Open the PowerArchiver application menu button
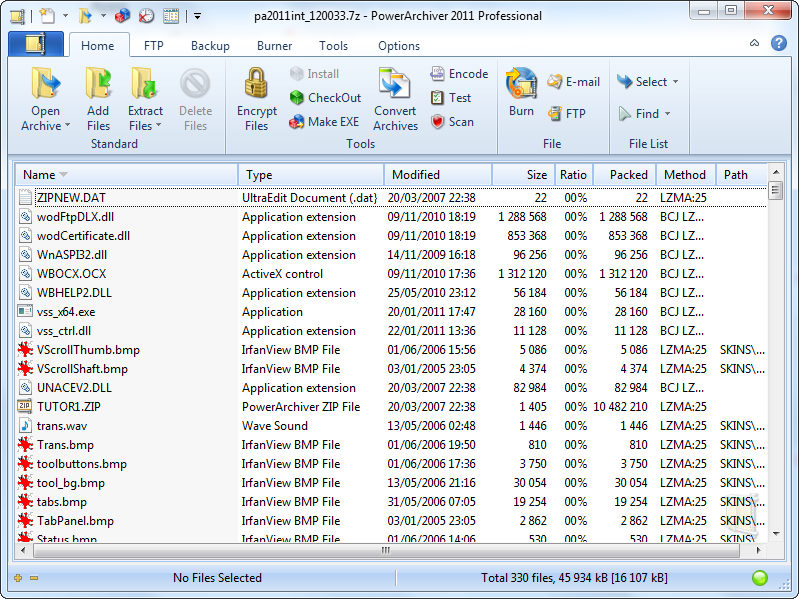This screenshot has height=599, width=799. coord(36,44)
